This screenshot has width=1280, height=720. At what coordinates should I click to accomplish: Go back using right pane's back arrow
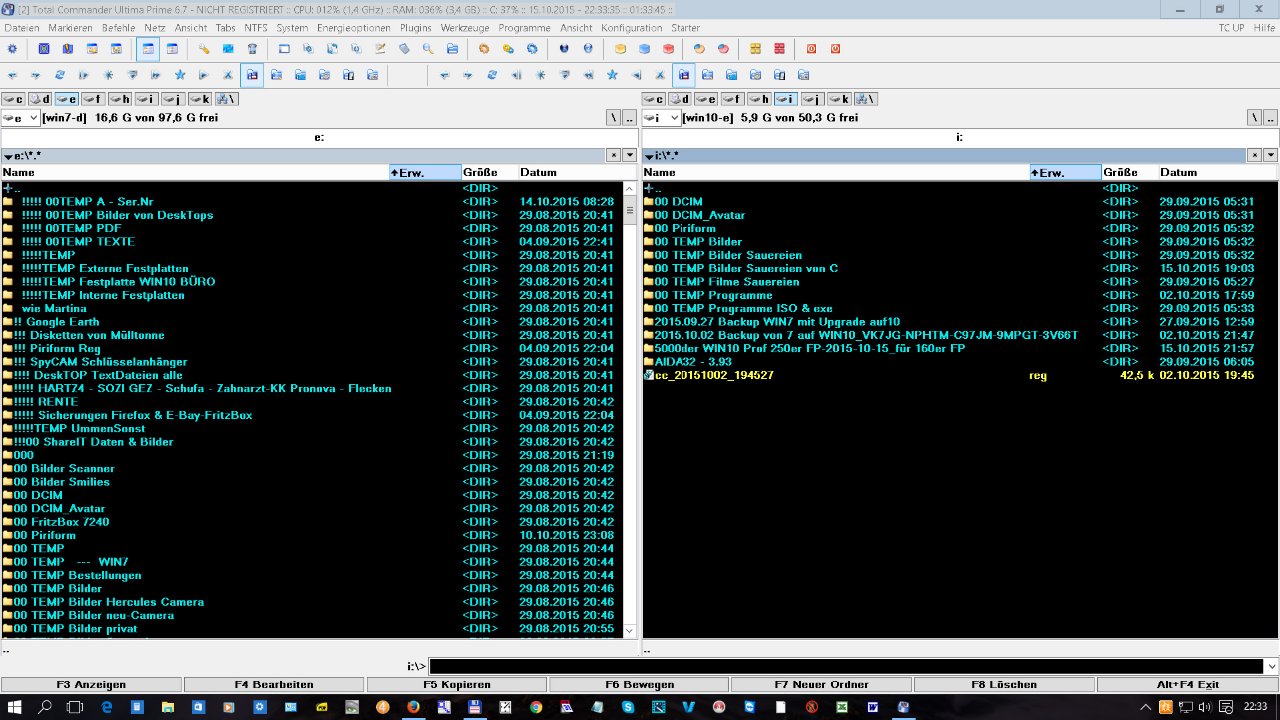tap(444, 75)
